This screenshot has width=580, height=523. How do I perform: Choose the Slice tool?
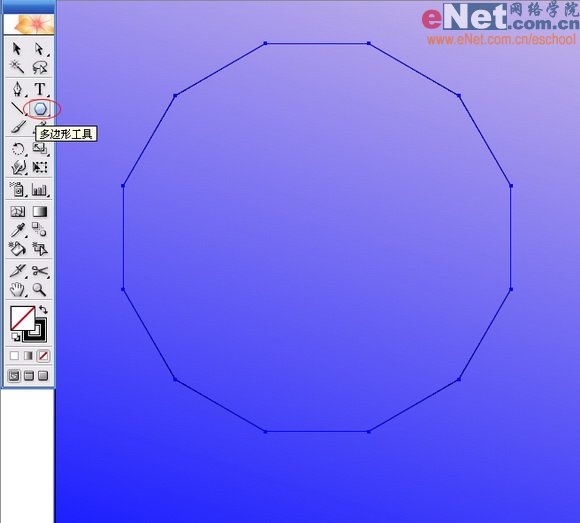point(18,271)
